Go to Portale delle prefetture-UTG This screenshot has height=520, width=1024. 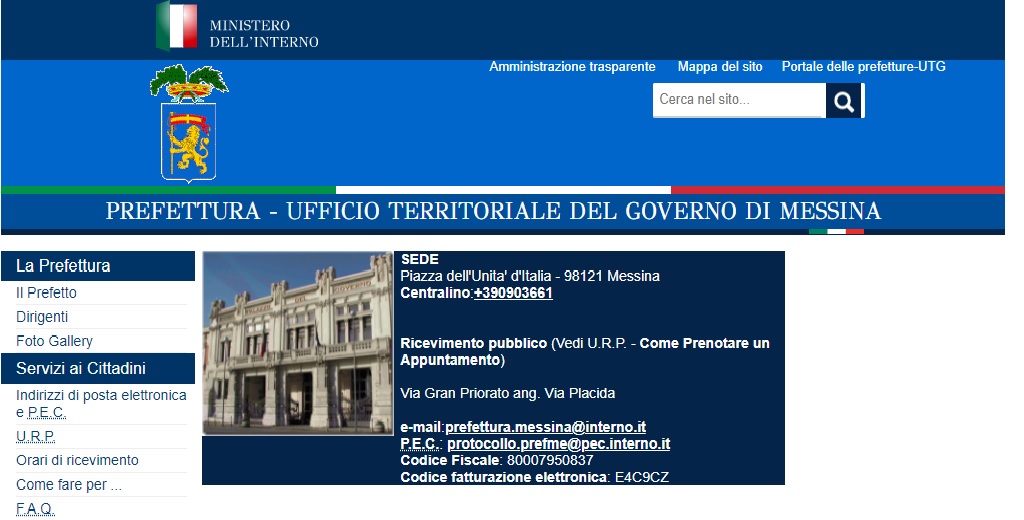pyautogui.click(x=863, y=67)
